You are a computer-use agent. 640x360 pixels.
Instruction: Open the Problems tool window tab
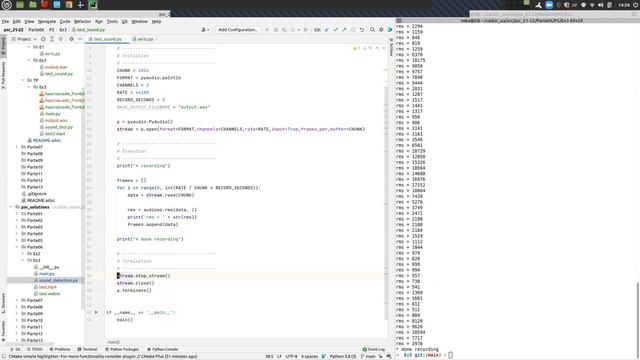[x=60, y=349]
